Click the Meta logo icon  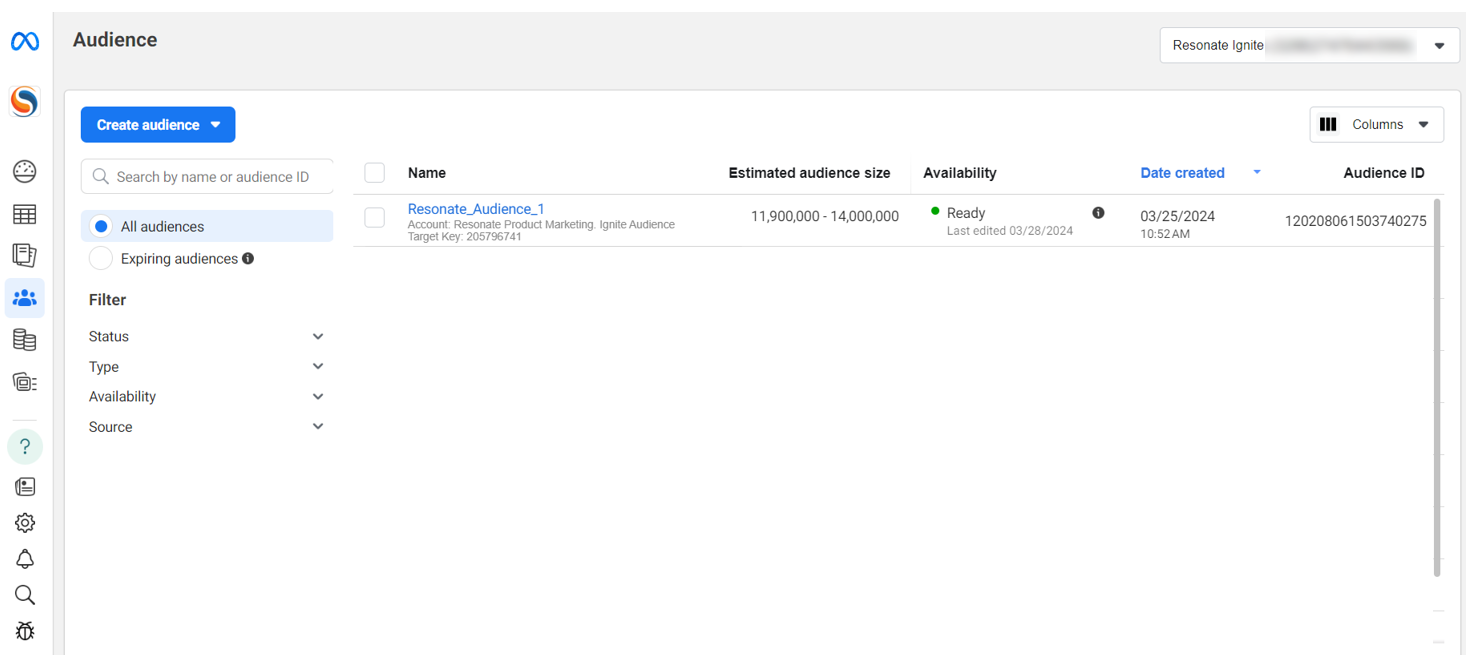click(x=25, y=41)
